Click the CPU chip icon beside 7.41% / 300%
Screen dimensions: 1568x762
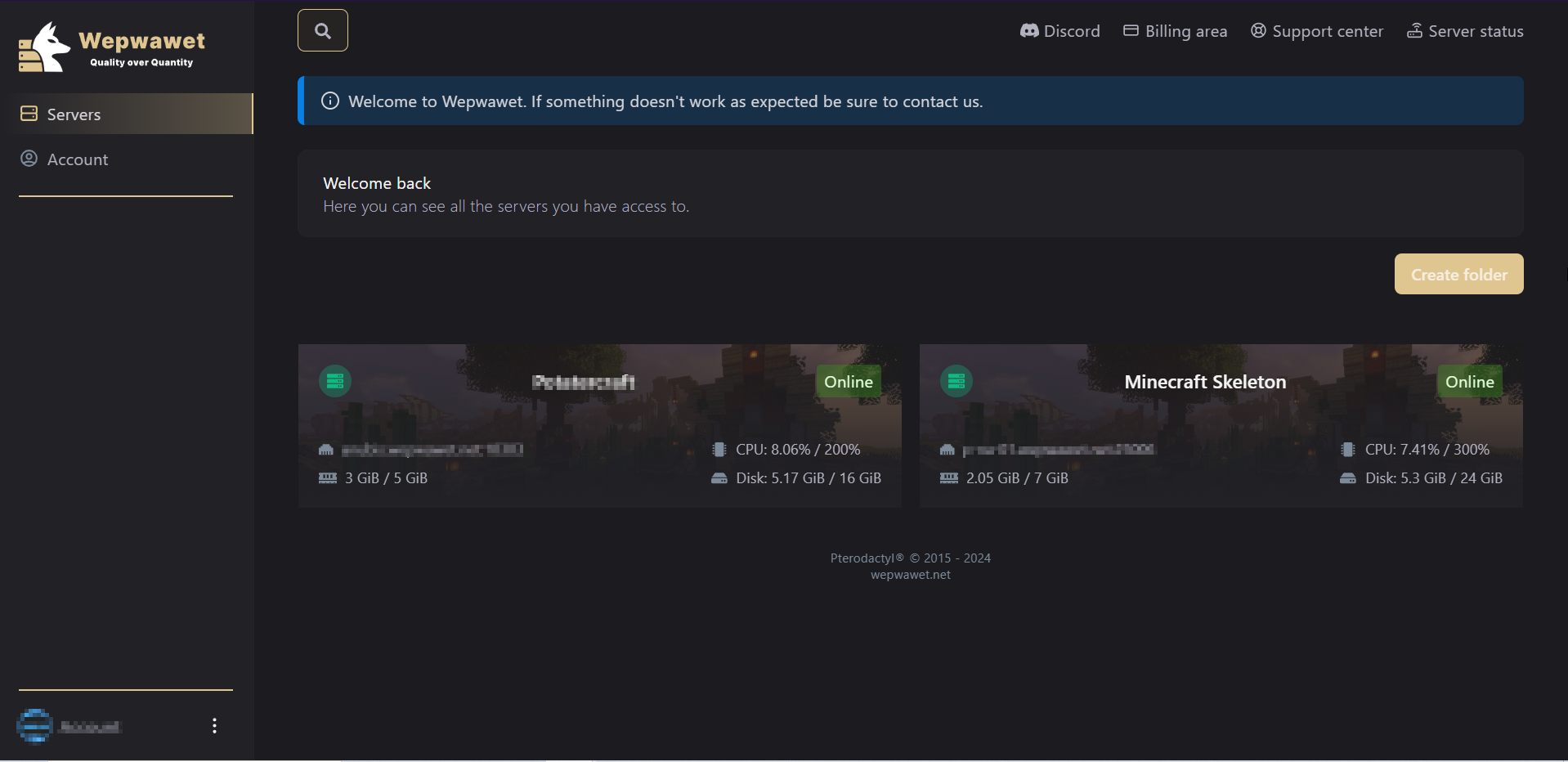pos(1348,449)
